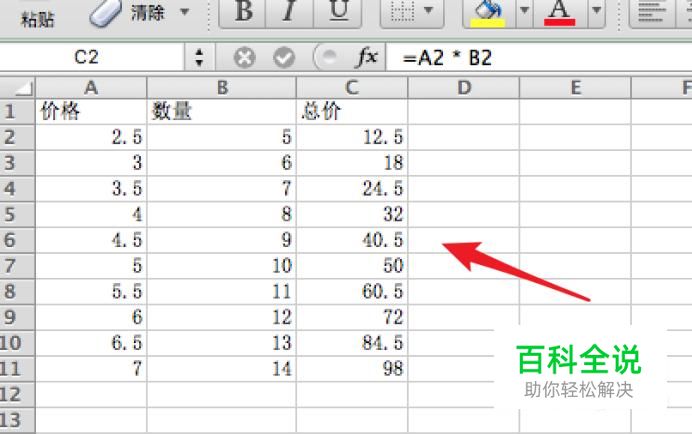Select column C header

pos(352,87)
